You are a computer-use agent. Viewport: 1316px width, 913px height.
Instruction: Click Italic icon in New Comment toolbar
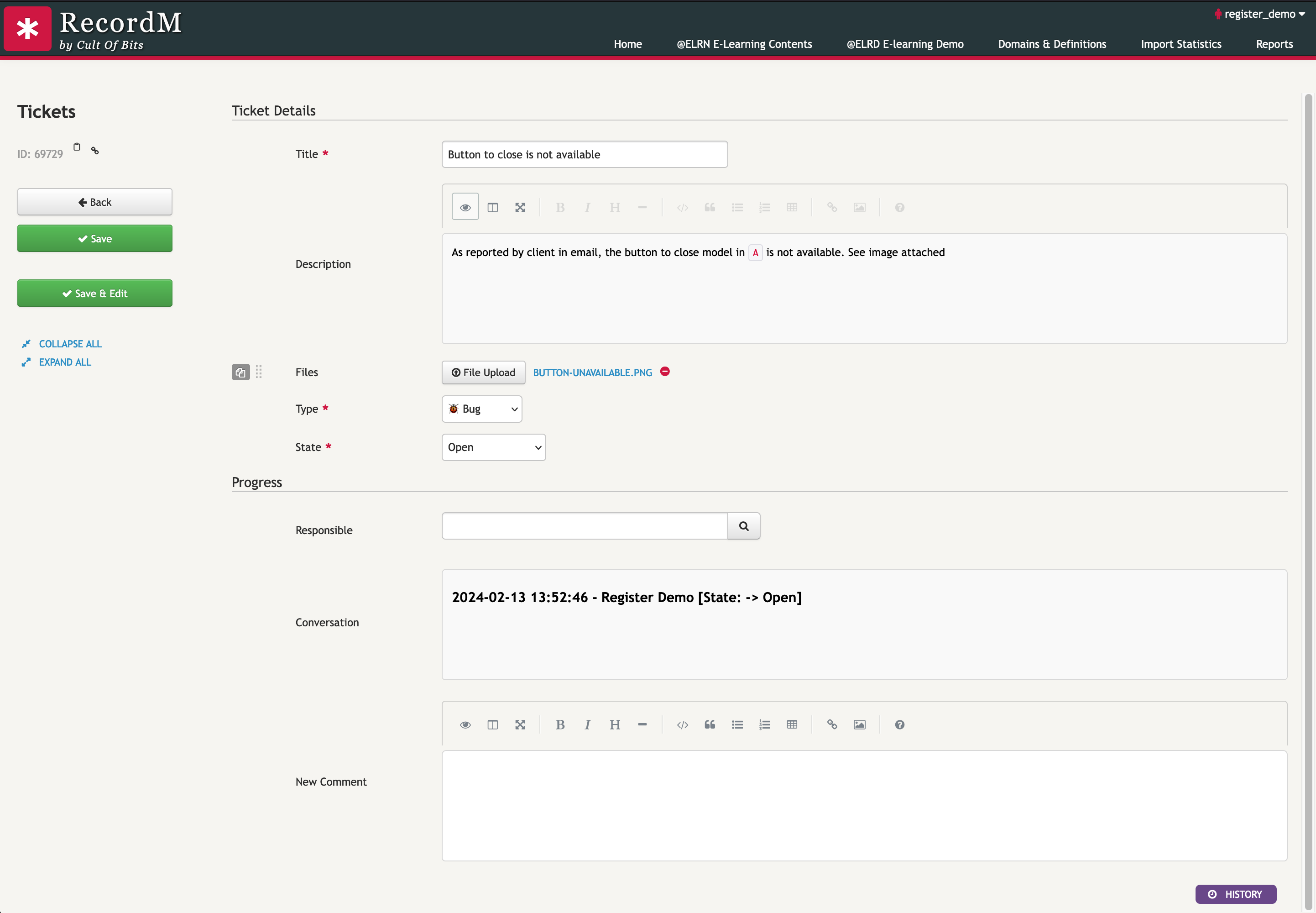click(x=587, y=725)
